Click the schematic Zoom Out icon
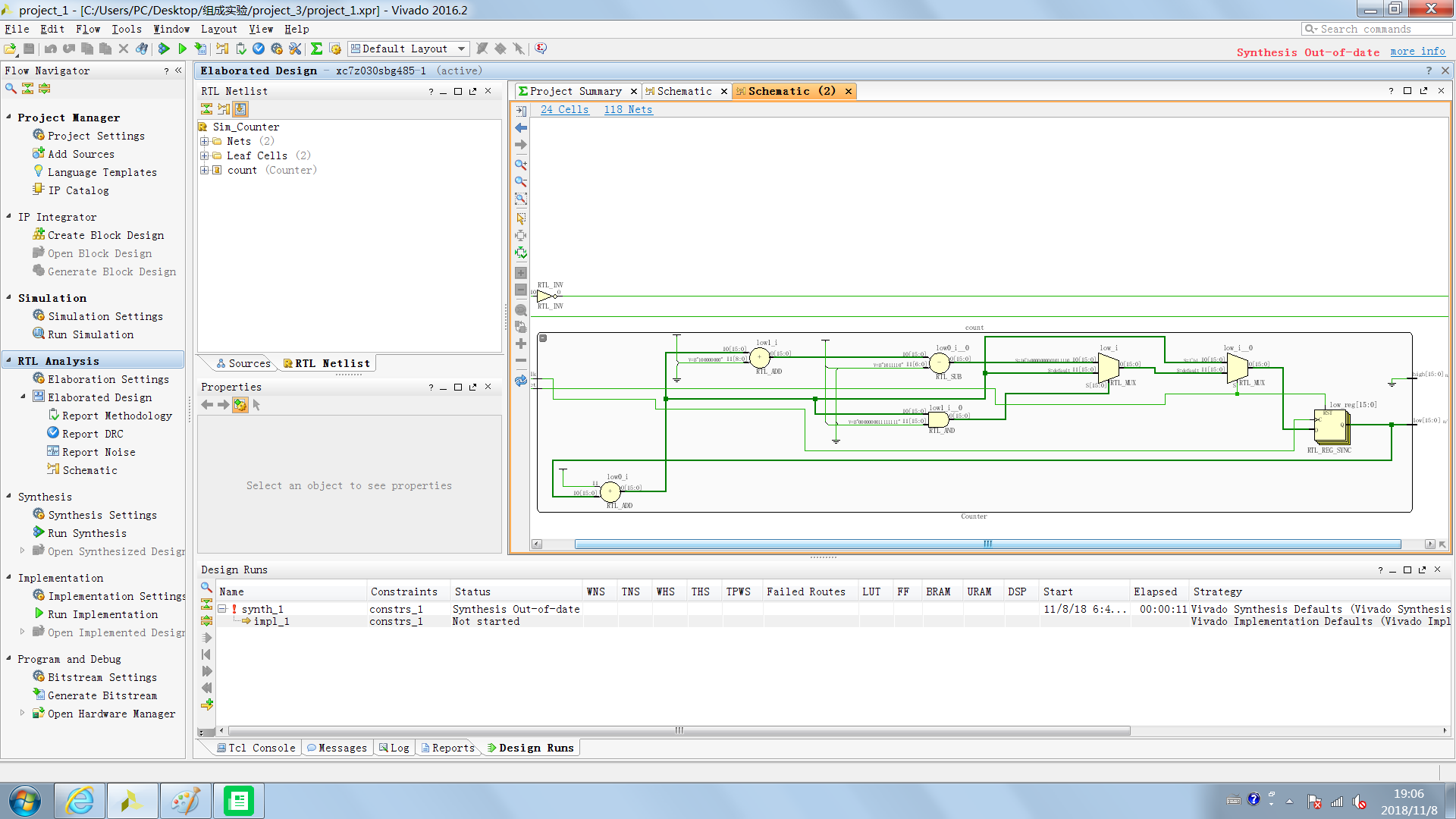Screen dimensions: 1456x819 click(521, 182)
